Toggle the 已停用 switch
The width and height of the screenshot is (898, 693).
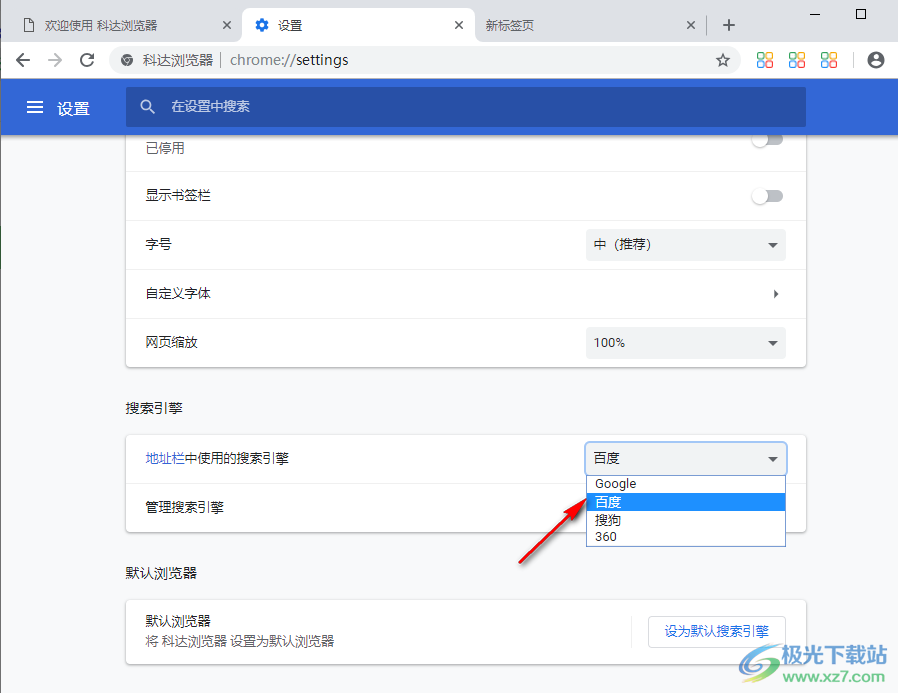[x=768, y=141]
